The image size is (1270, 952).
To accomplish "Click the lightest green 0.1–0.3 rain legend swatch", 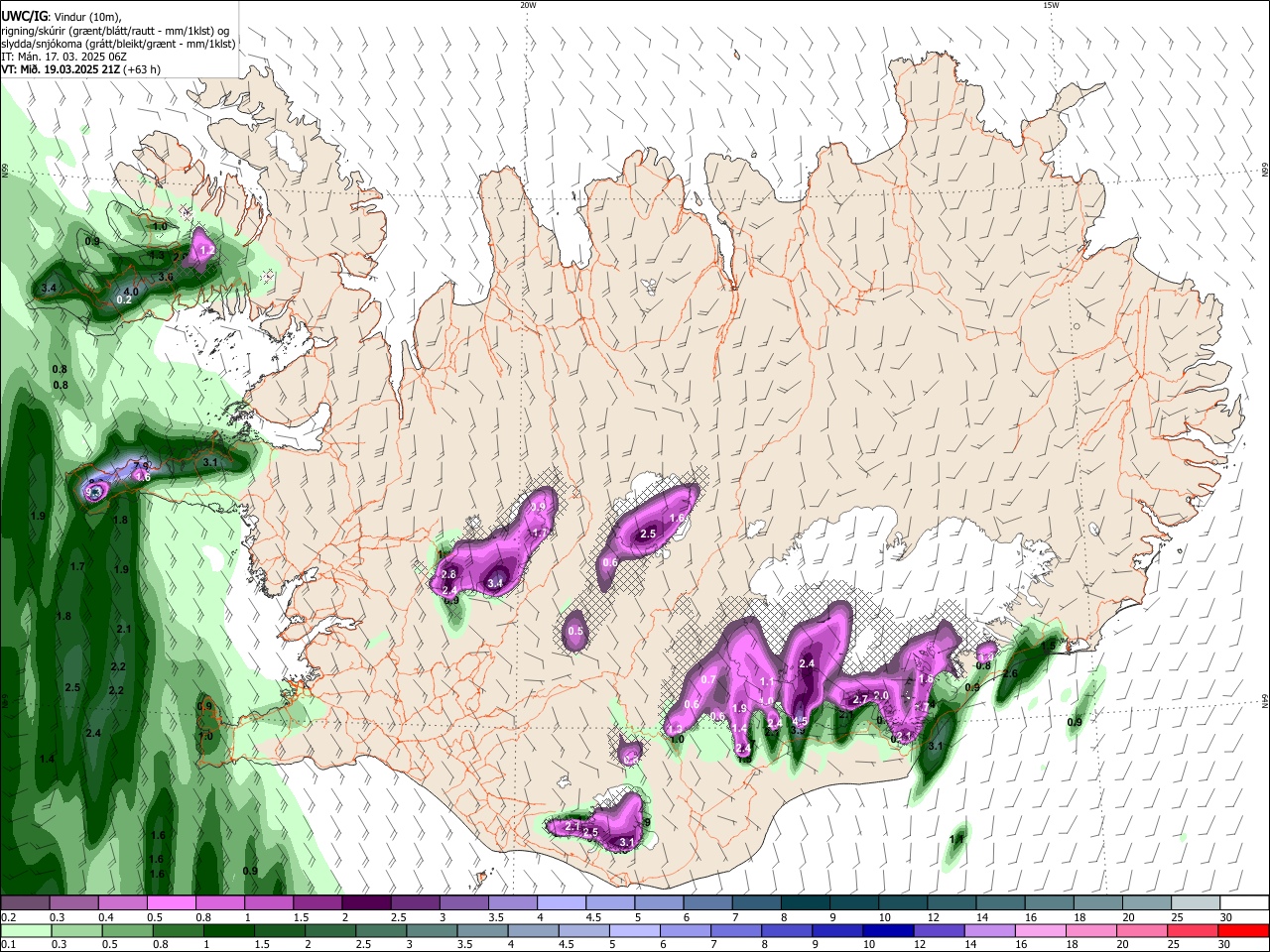I will (26, 930).
